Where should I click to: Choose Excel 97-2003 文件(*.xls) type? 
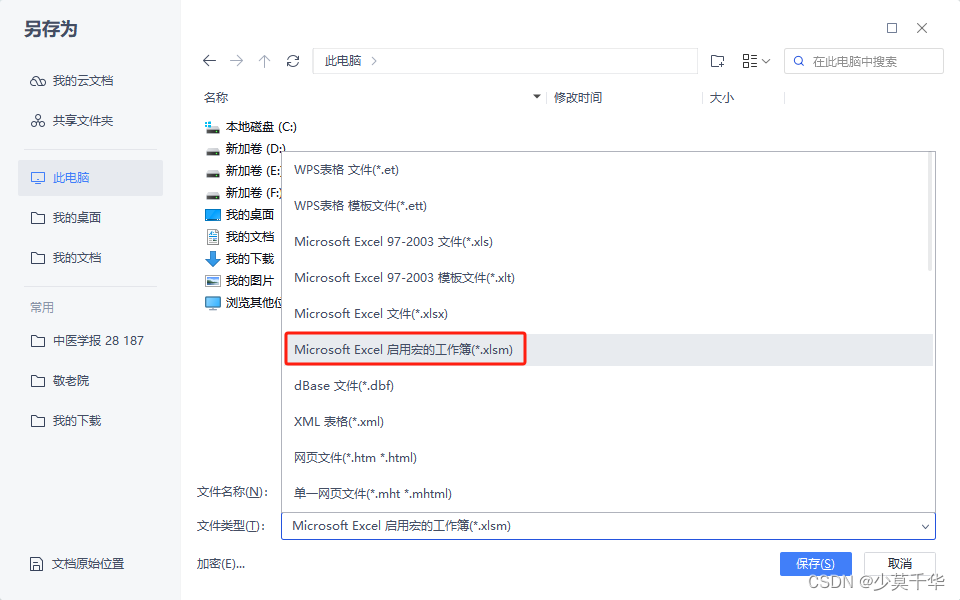[x=607, y=242]
